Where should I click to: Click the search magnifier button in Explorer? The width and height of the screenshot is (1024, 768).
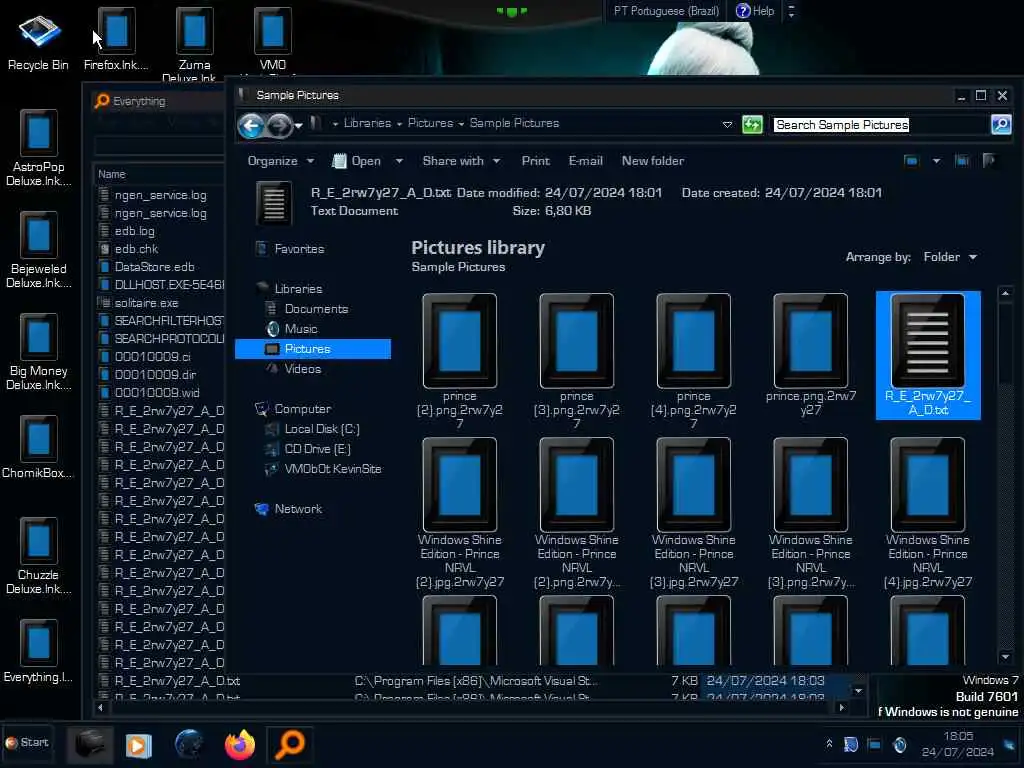click(x=1000, y=124)
